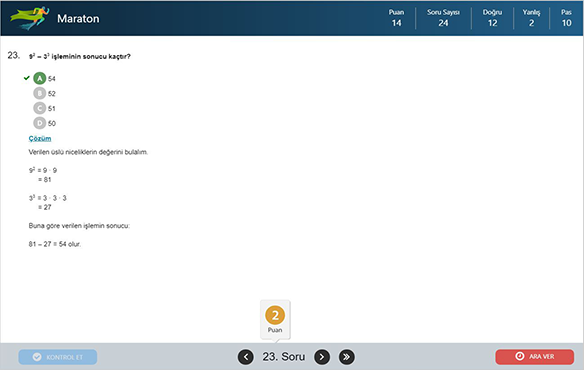Click the '= 81' solution line

[44, 180]
